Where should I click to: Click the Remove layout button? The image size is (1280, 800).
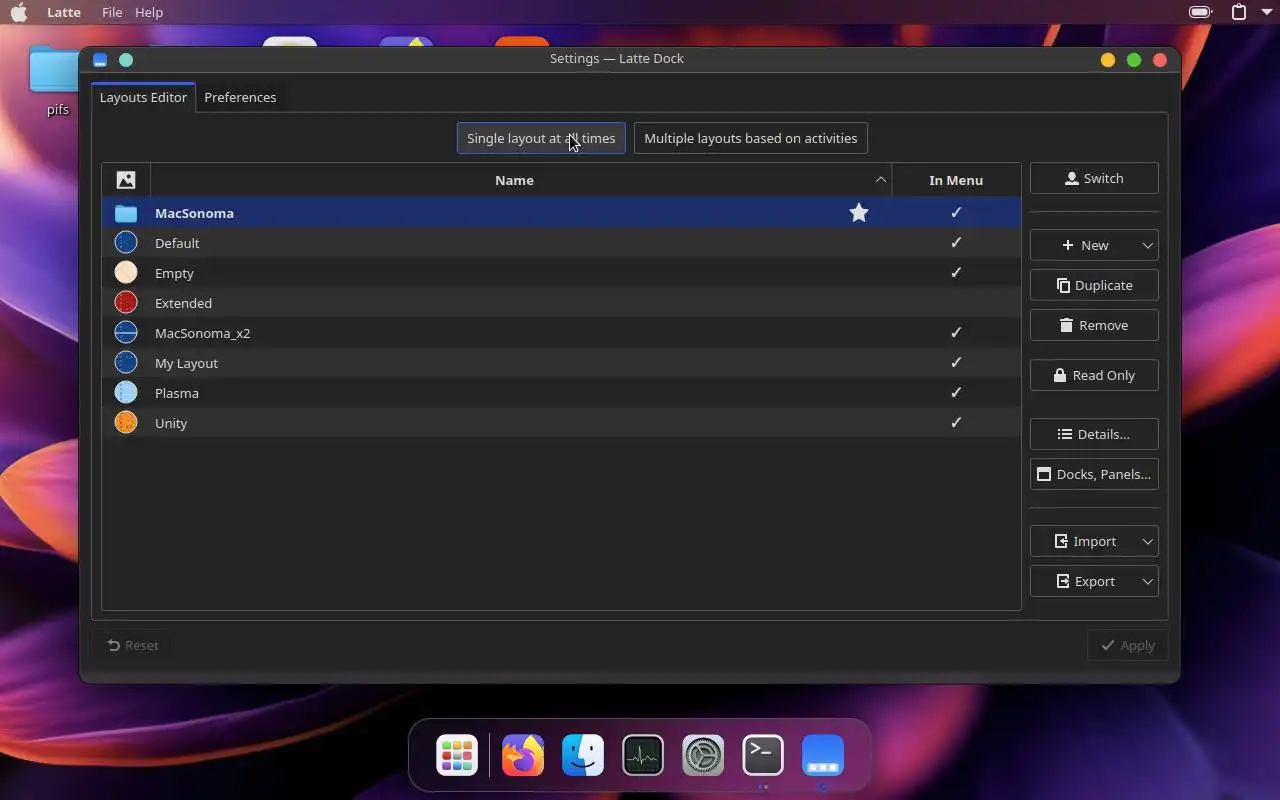(1094, 325)
